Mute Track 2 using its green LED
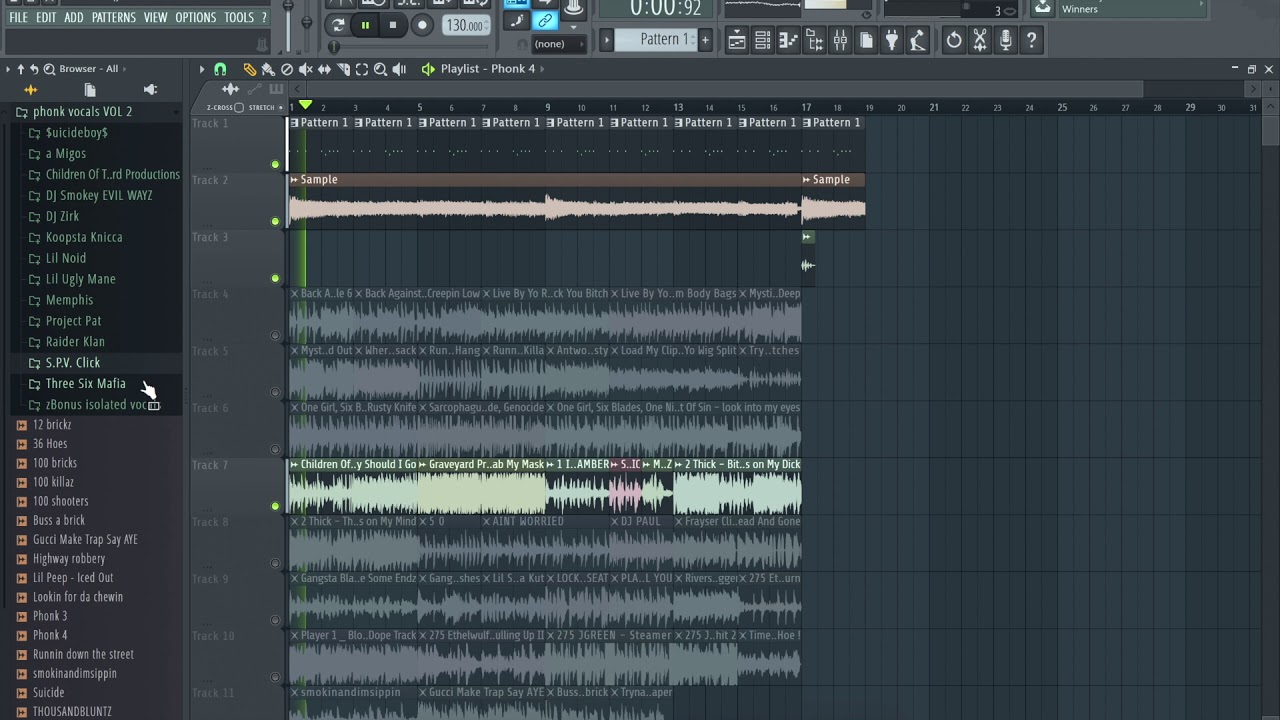This screenshot has height=720, width=1280. click(275, 221)
